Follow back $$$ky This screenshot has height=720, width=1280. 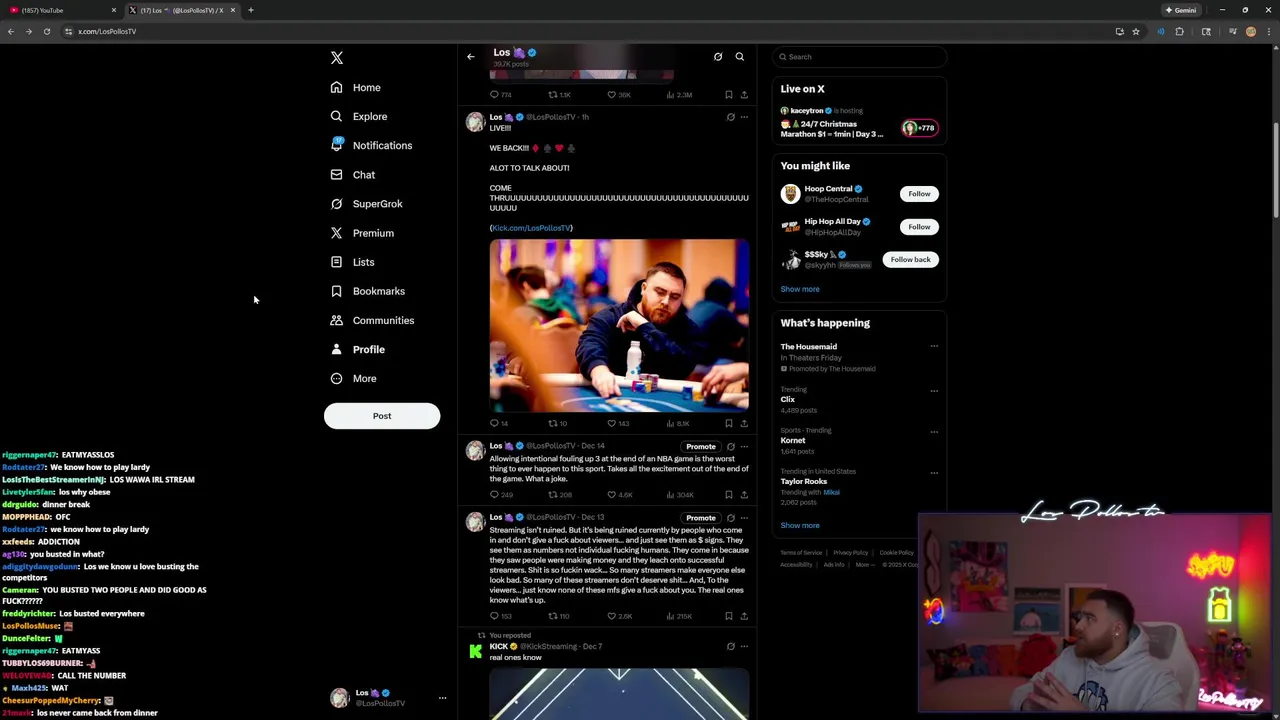[x=910, y=260]
